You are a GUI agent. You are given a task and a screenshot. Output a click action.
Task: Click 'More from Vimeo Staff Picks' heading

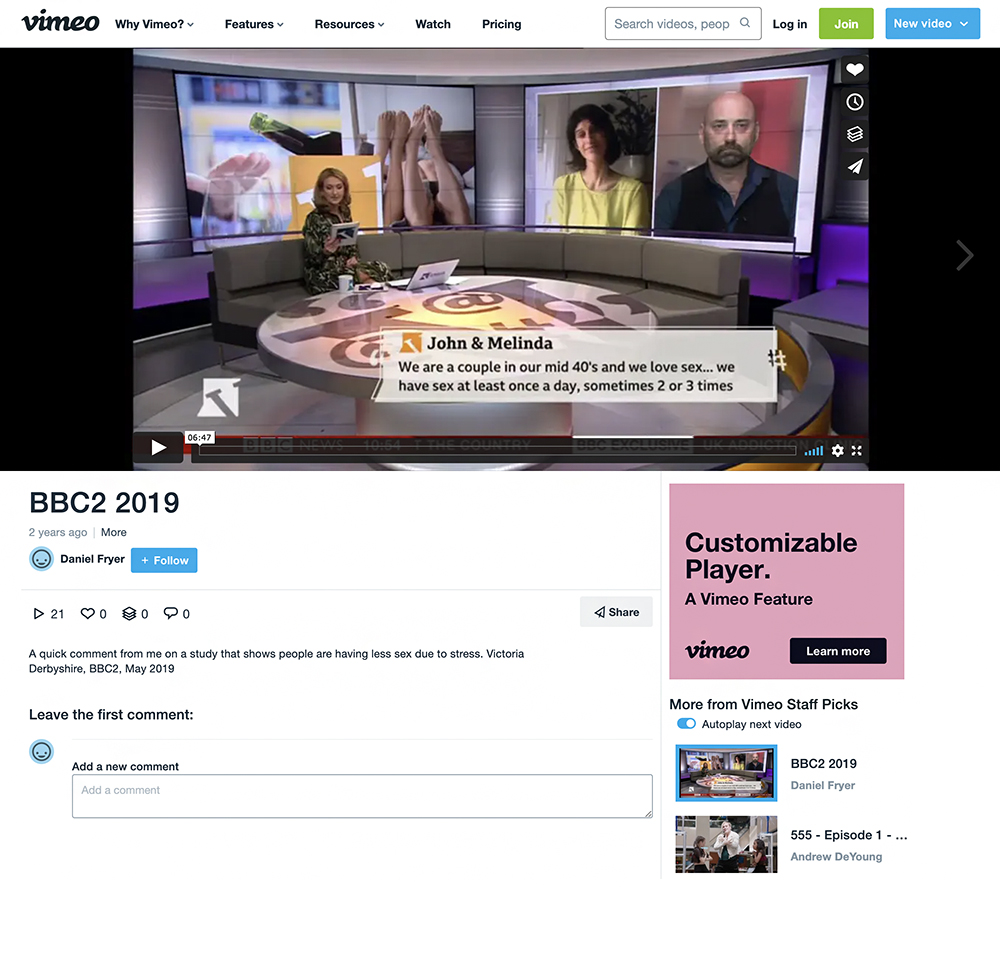(x=763, y=704)
